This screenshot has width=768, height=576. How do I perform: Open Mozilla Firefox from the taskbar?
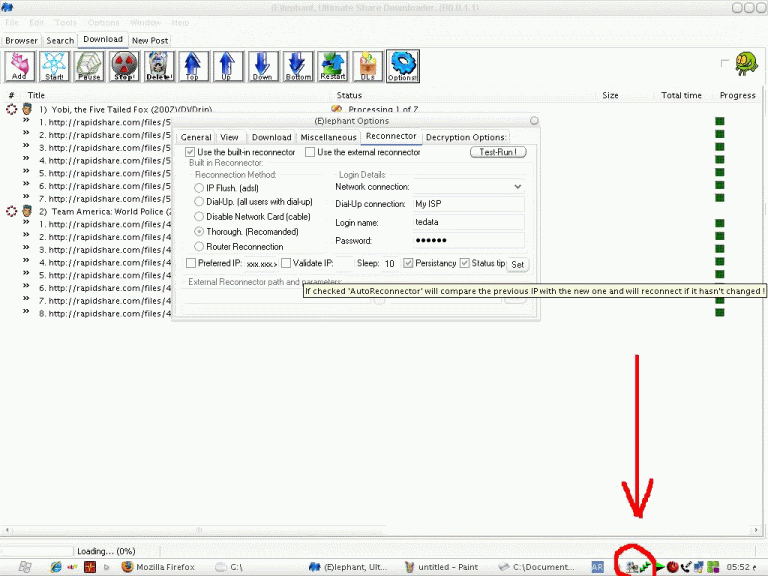pos(158,567)
